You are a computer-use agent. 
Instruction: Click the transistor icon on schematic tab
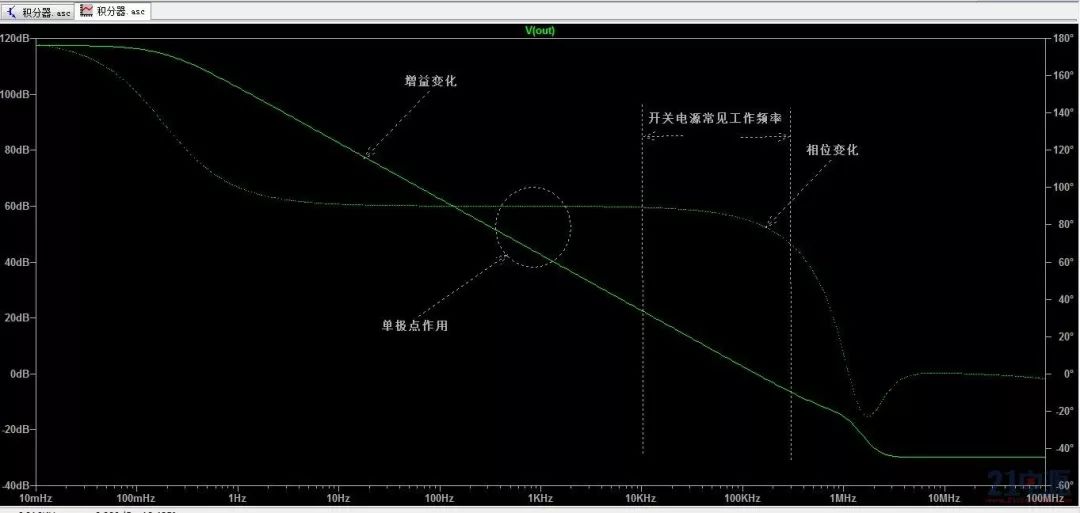pyautogui.click(x=14, y=11)
